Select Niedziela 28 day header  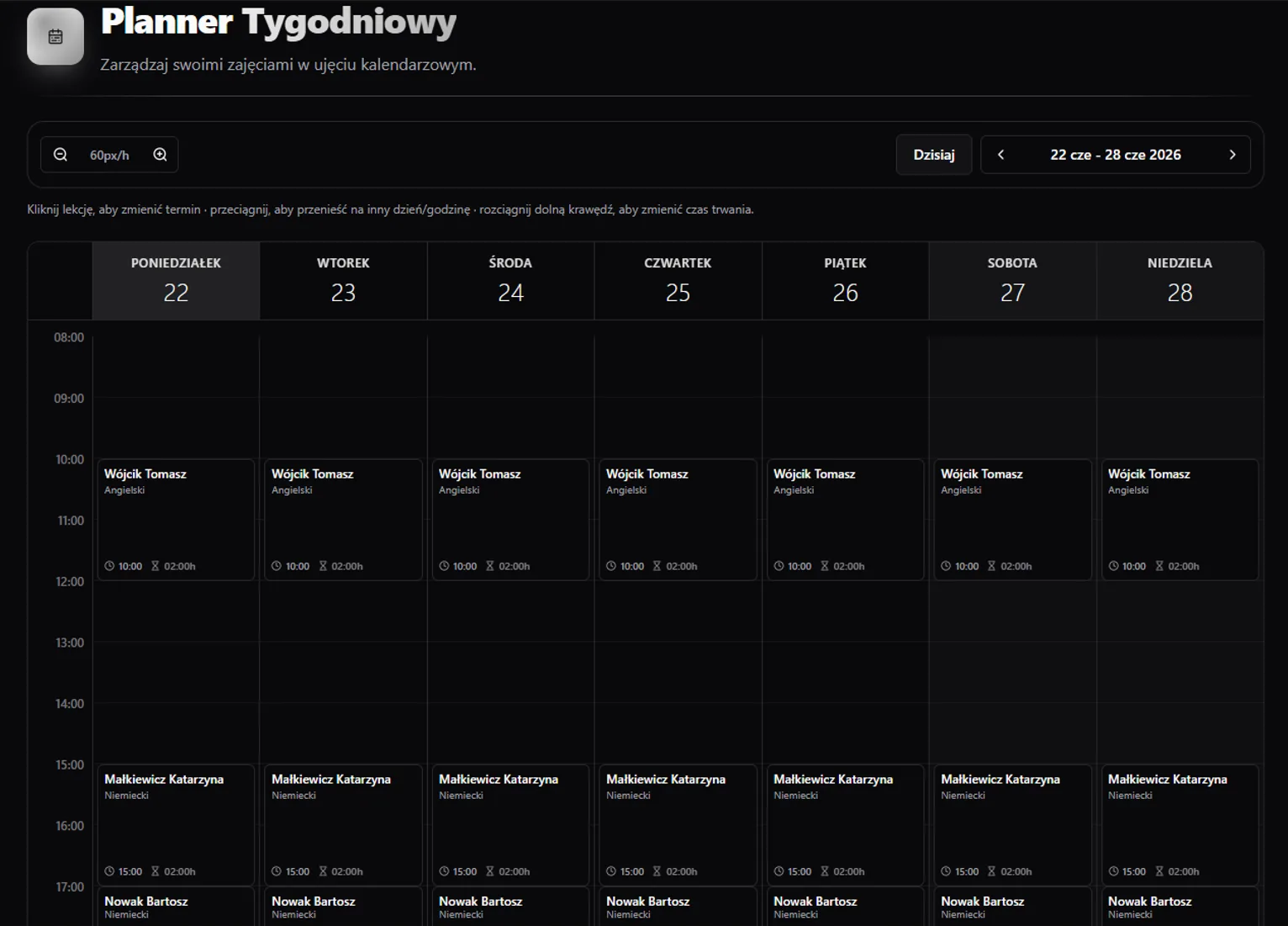tap(1180, 281)
